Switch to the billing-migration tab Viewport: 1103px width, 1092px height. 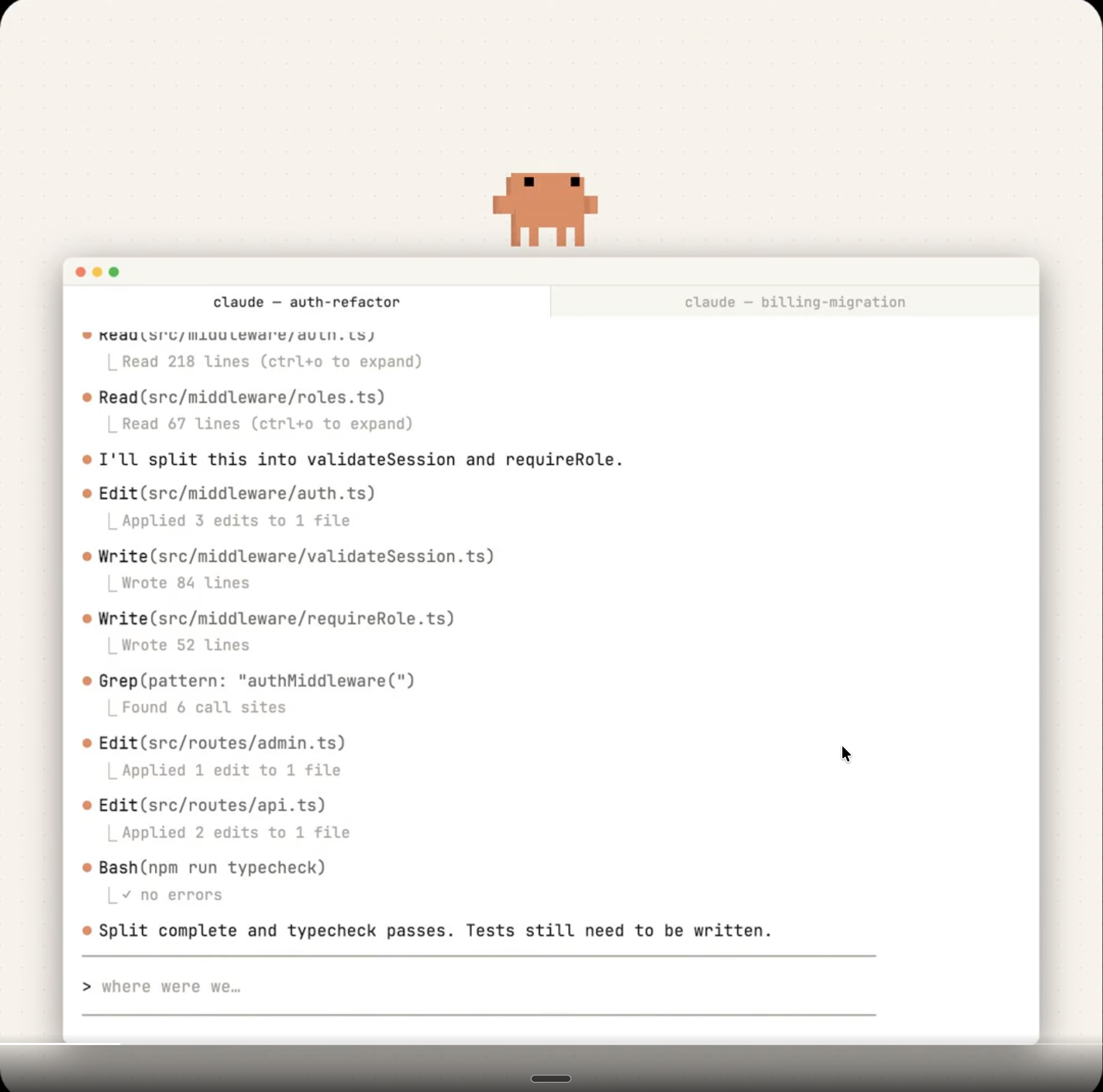pyautogui.click(x=794, y=302)
